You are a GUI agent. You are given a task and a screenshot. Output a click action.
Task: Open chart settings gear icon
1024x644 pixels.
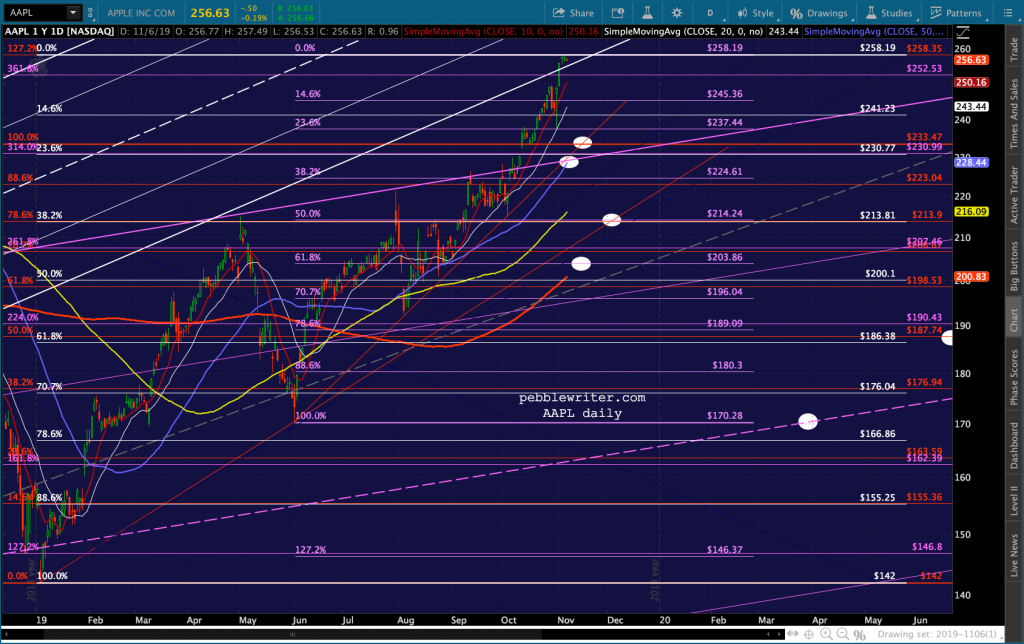pyautogui.click(x=677, y=13)
